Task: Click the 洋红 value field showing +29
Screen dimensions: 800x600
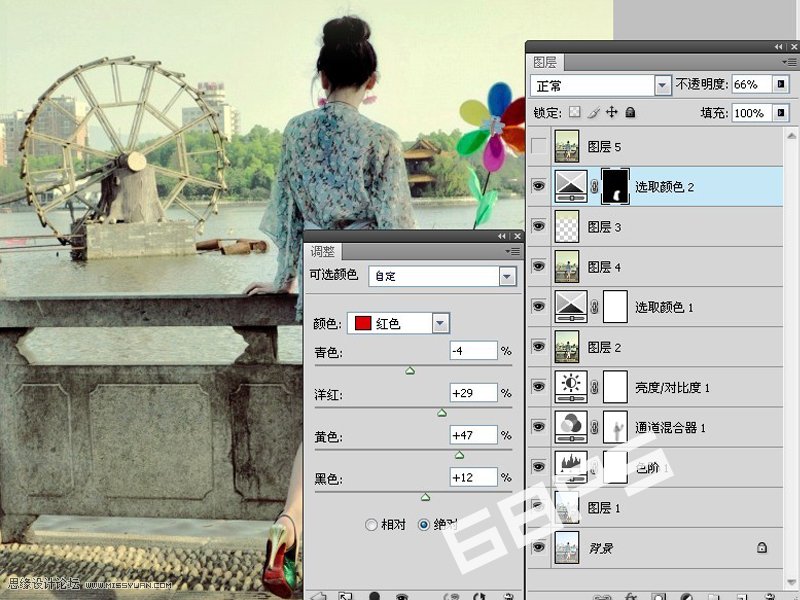Action: (473, 393)
